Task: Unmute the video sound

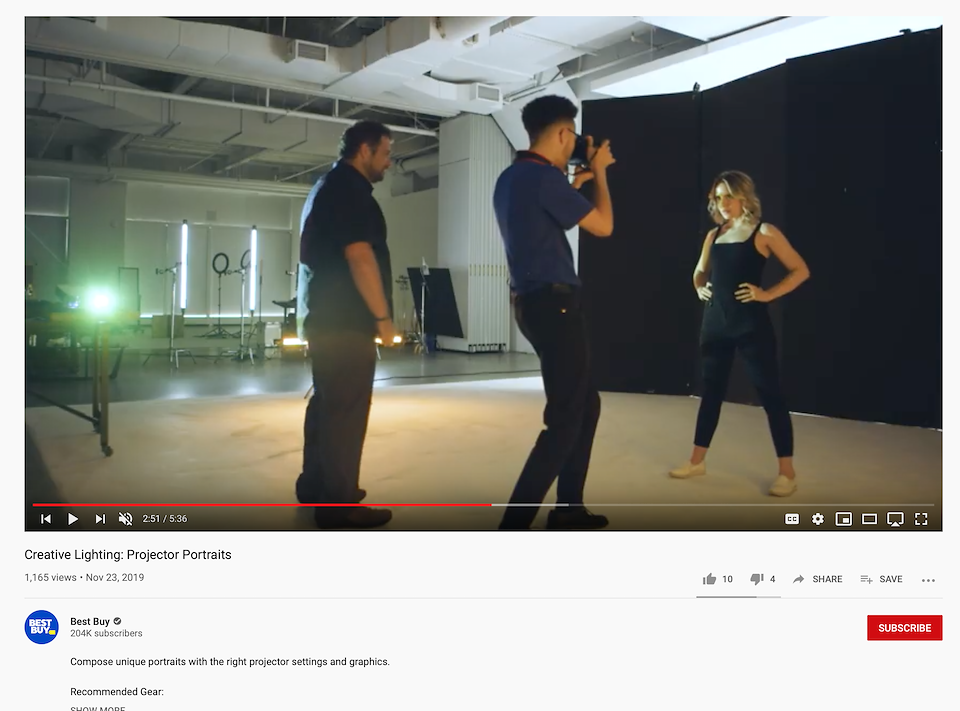Action: (126, 519)
